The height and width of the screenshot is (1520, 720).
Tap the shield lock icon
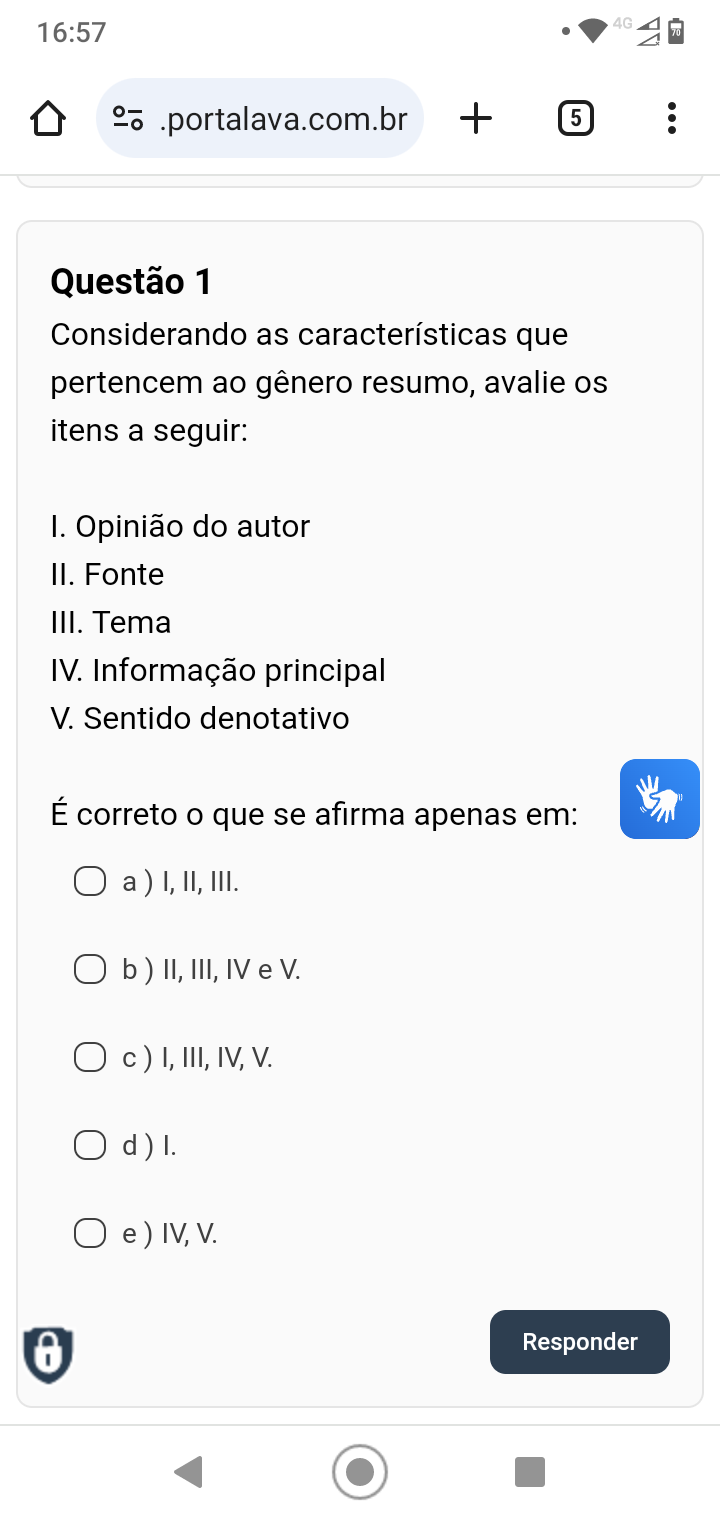coord(48,1354)
